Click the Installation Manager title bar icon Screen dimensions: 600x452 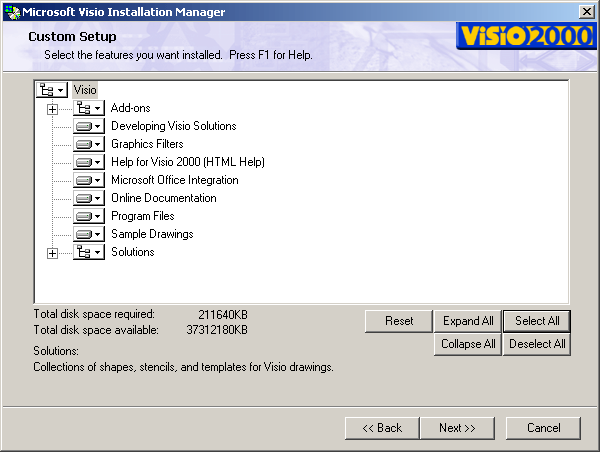click(x=13, y=12)
